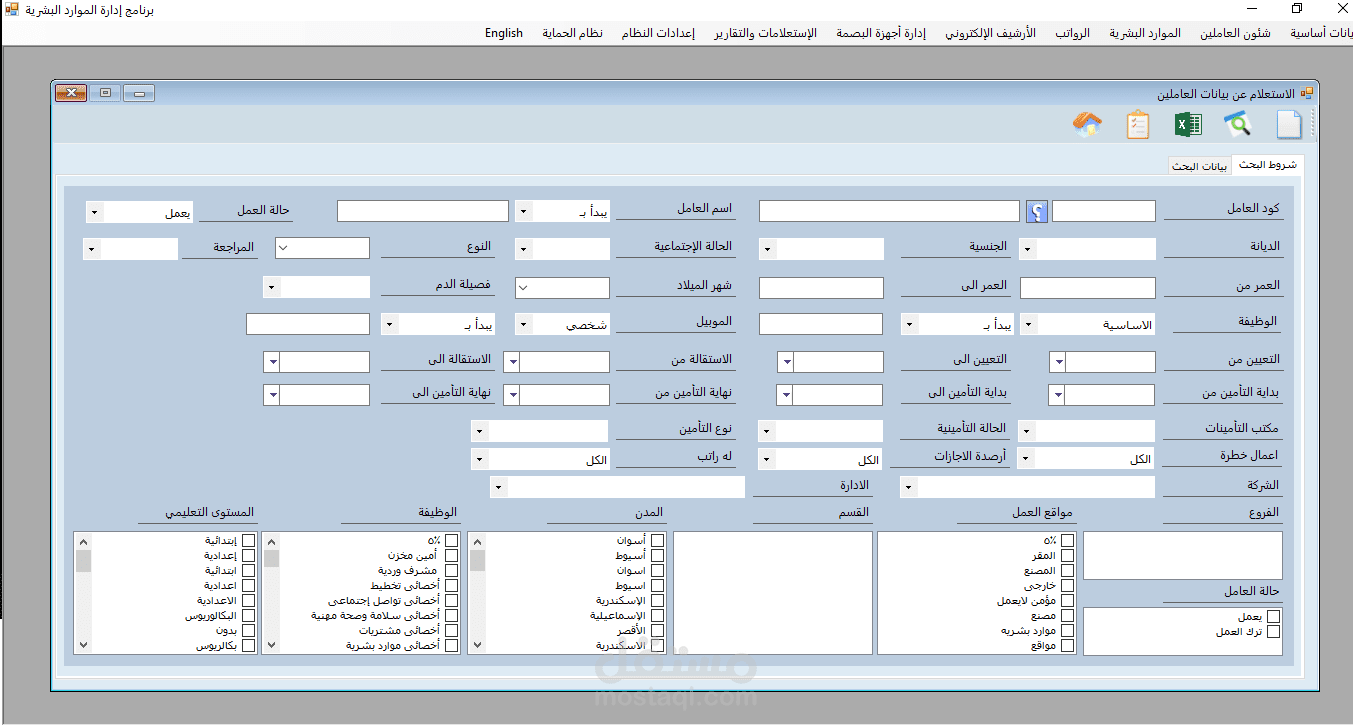This screenshot has height=726, width=1353.
Task: Expand the اعمال خطرة dropdown
Action: (x=1027, y=459)
